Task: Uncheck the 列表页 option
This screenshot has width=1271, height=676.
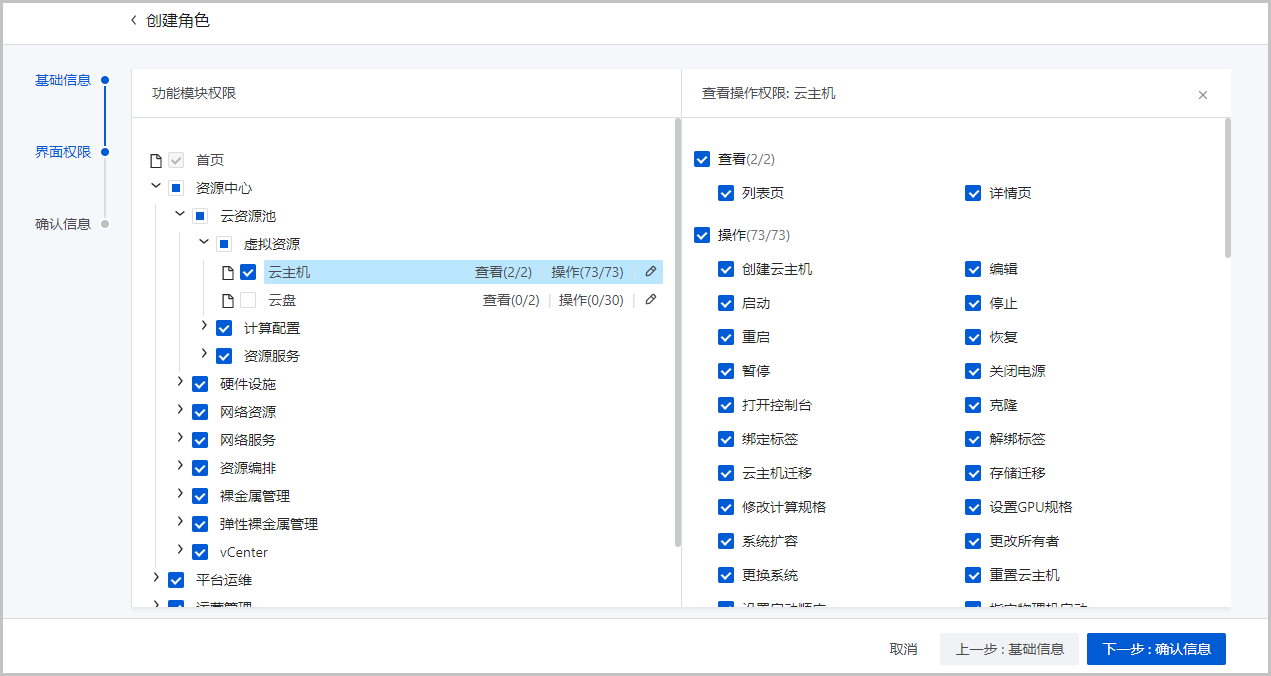Action: 726,193
